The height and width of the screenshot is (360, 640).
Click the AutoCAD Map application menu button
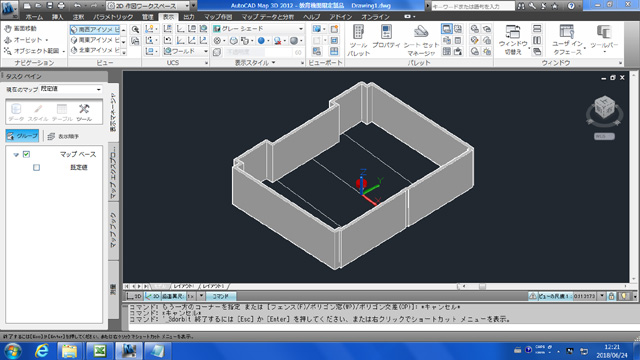coord(9,9)
